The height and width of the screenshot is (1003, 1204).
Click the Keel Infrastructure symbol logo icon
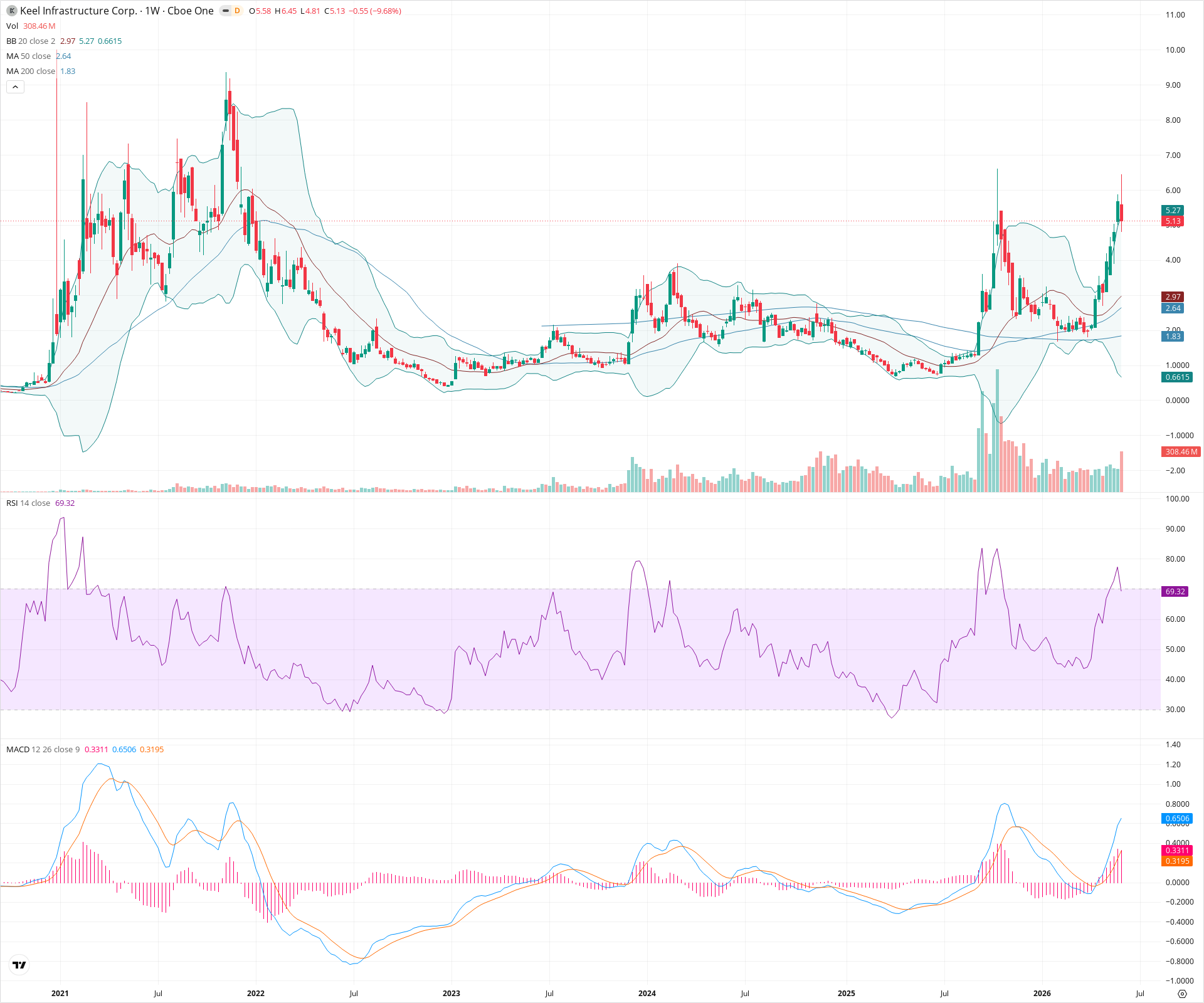pos(11,11)
